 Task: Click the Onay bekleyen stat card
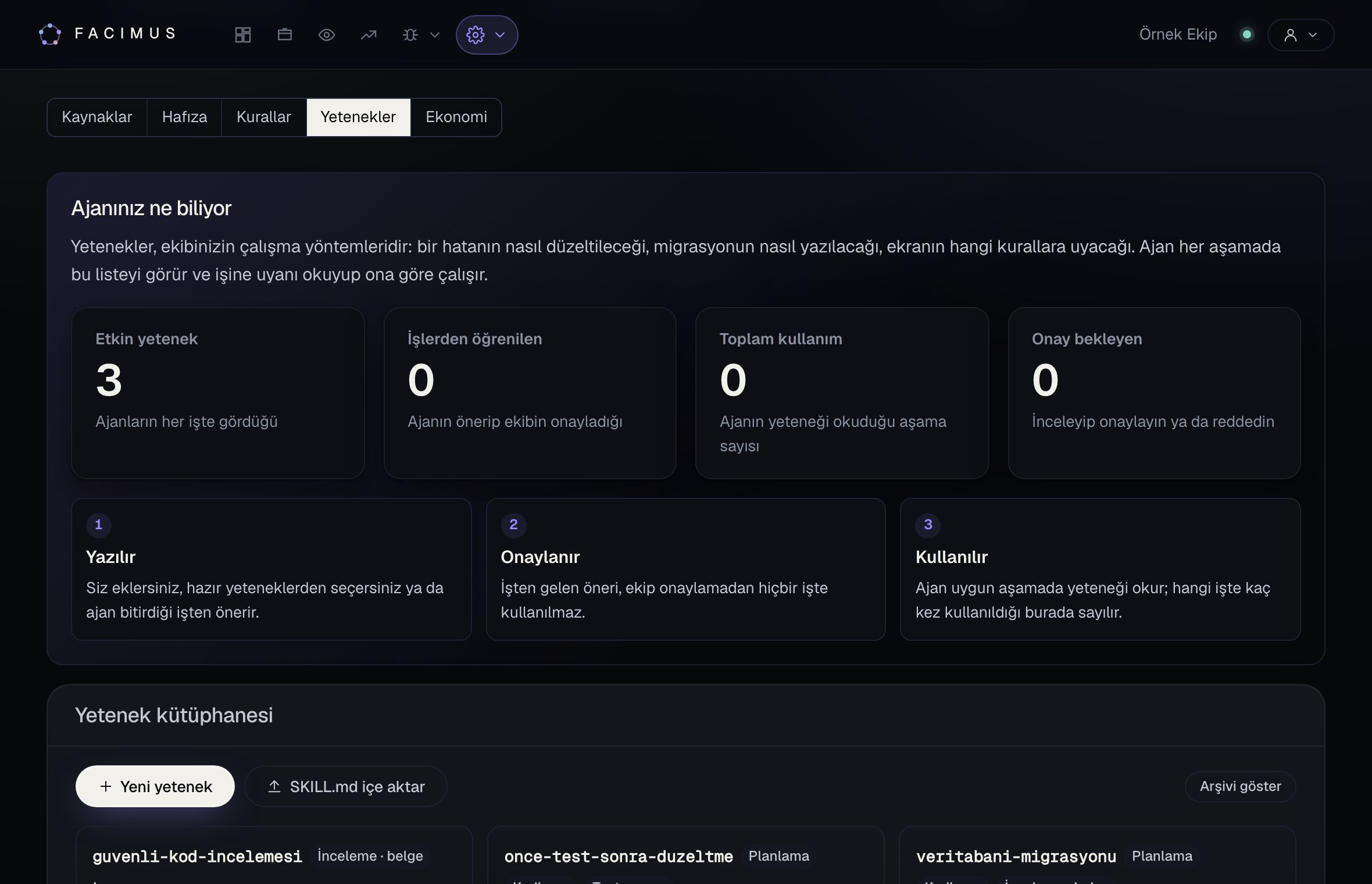pyautogui.click(x=1155, y=393)
